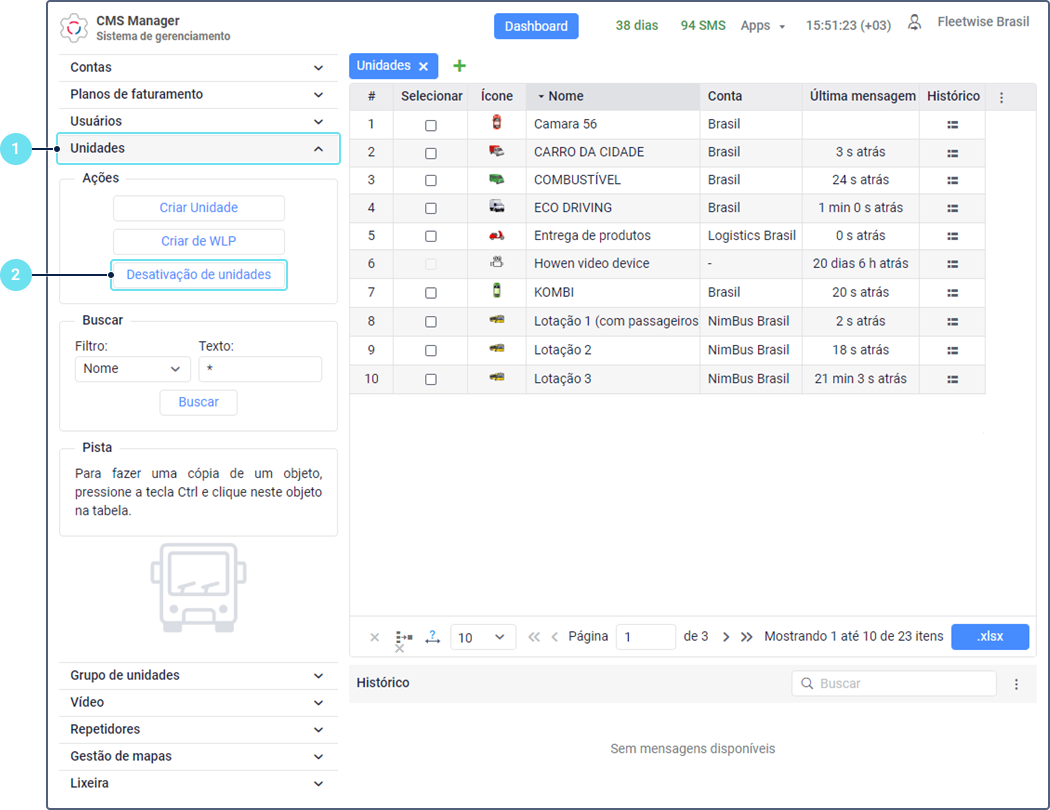Expand the Lixeira section
The width and height of the screenshot is (1050, 810).
point(198,783)
